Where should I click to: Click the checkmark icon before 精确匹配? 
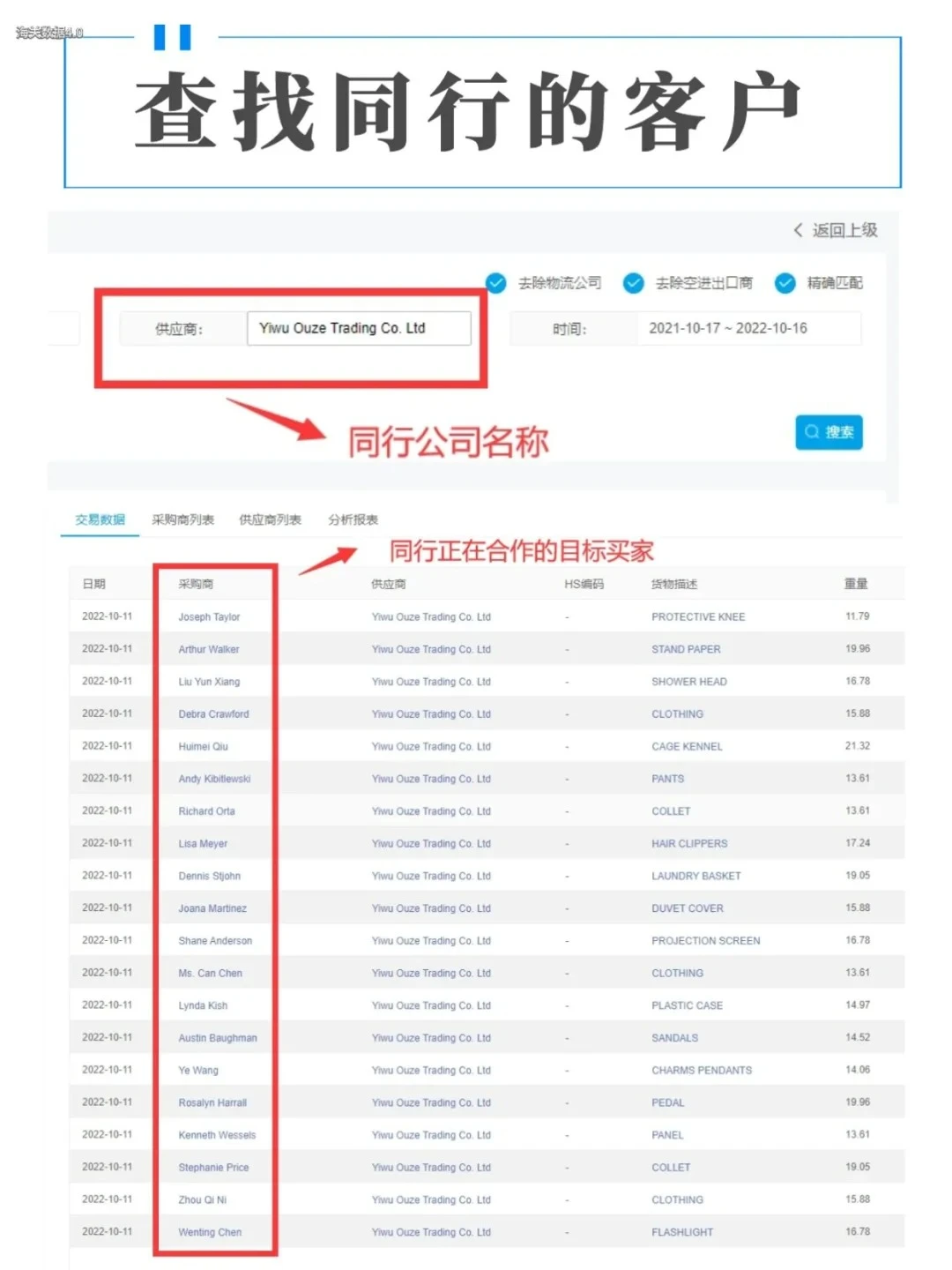click(x=785, y=283)
